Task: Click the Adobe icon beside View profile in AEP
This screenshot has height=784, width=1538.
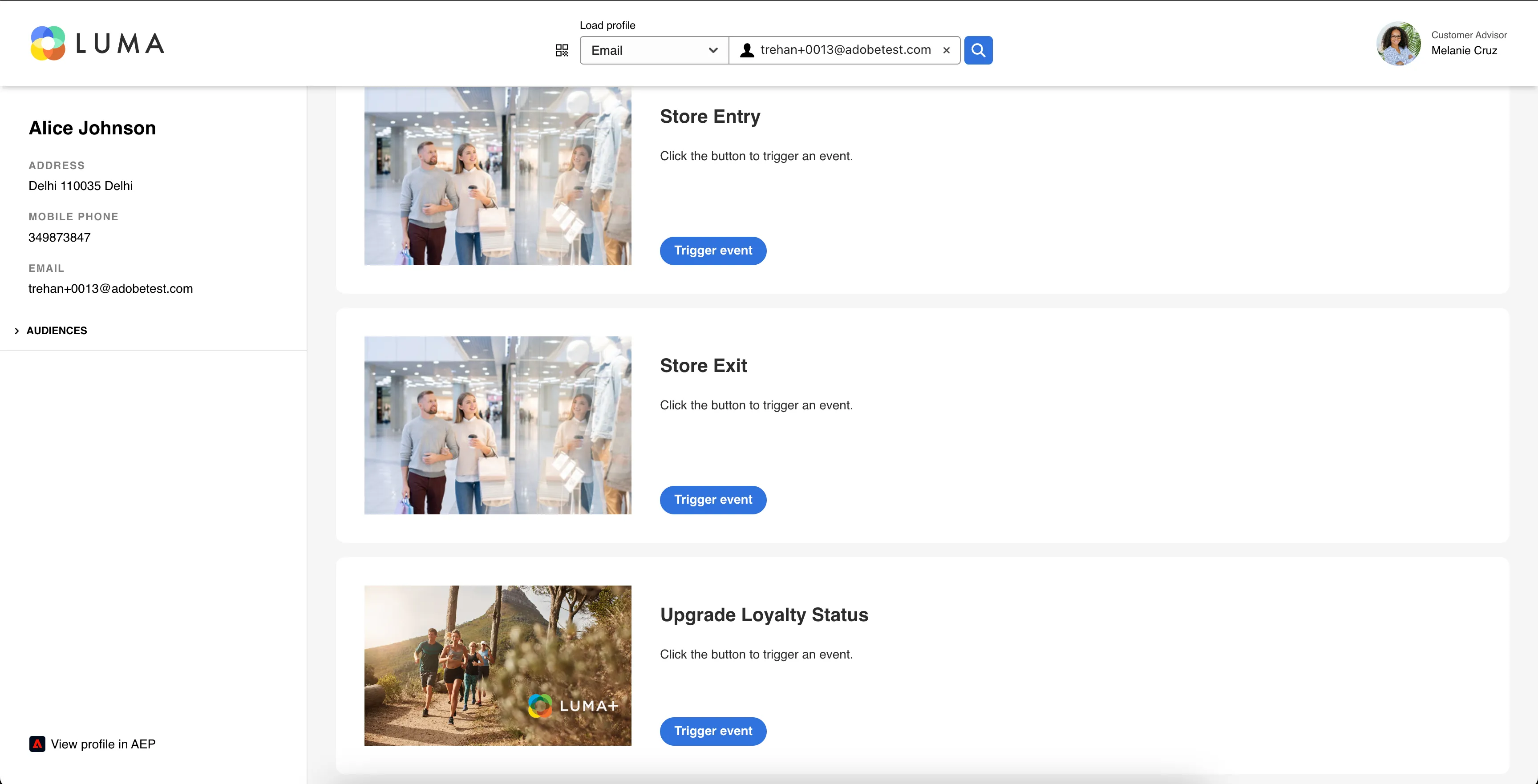Action: point(37,744)
